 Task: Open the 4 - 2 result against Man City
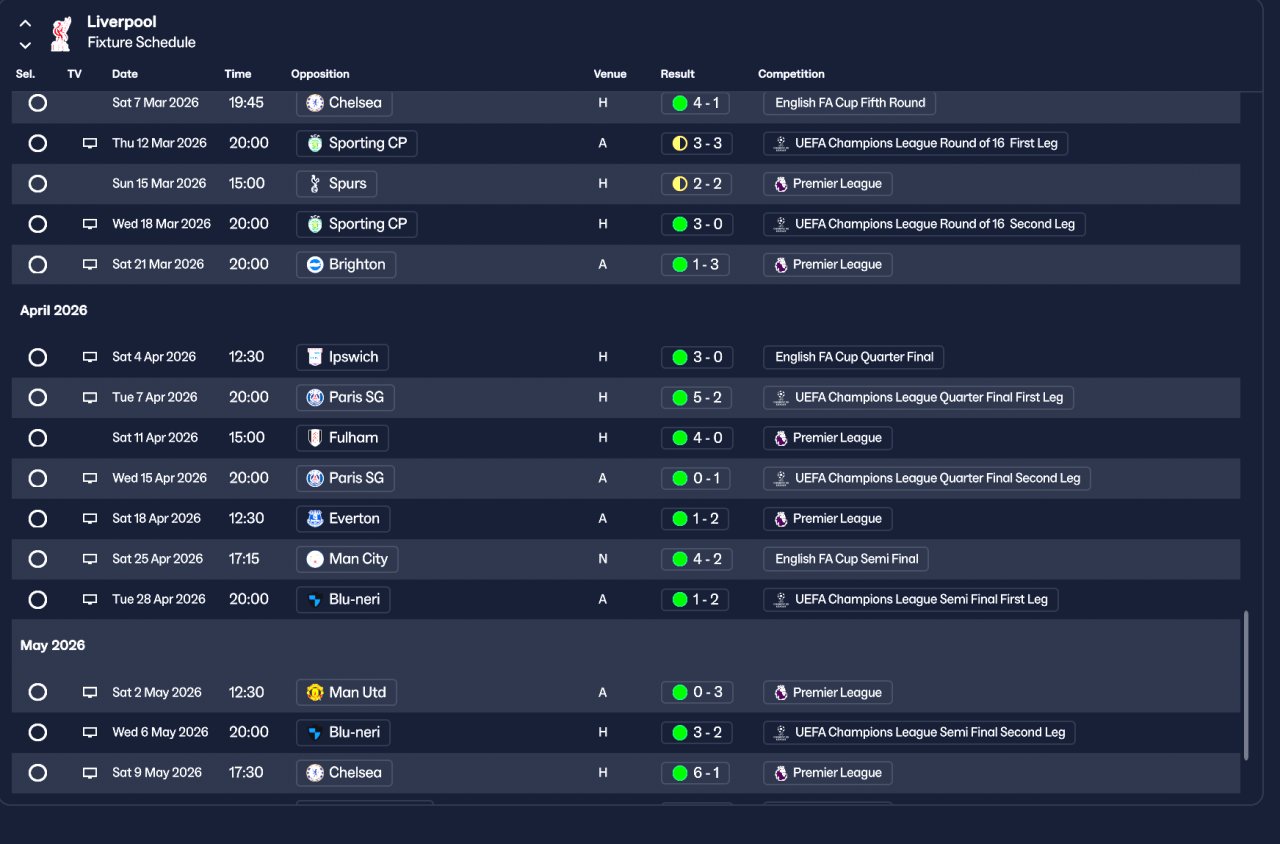click(696, 559)
